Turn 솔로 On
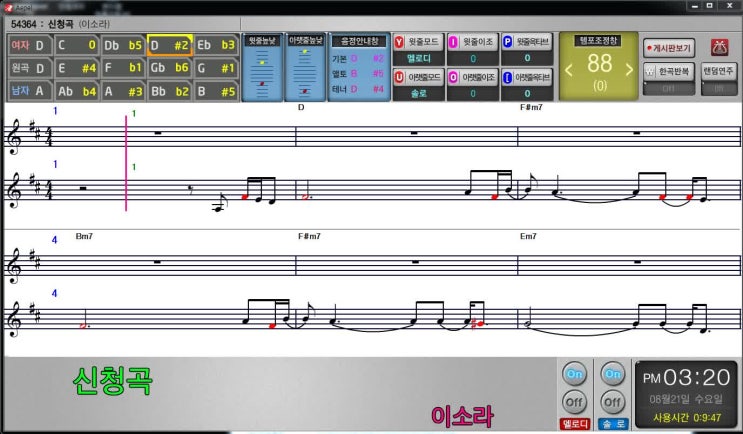The width and height of the screenshot is (743, 434). point(610,374)
